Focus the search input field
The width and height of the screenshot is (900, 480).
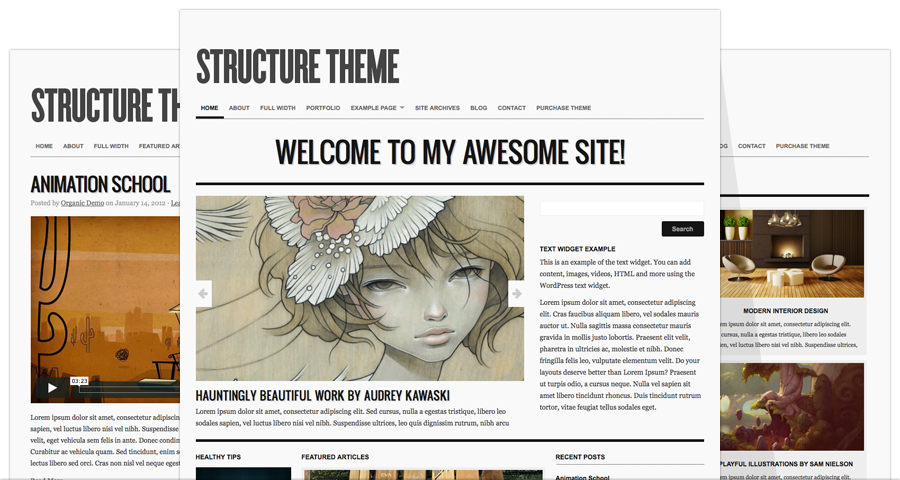click(x=622, y=208)
